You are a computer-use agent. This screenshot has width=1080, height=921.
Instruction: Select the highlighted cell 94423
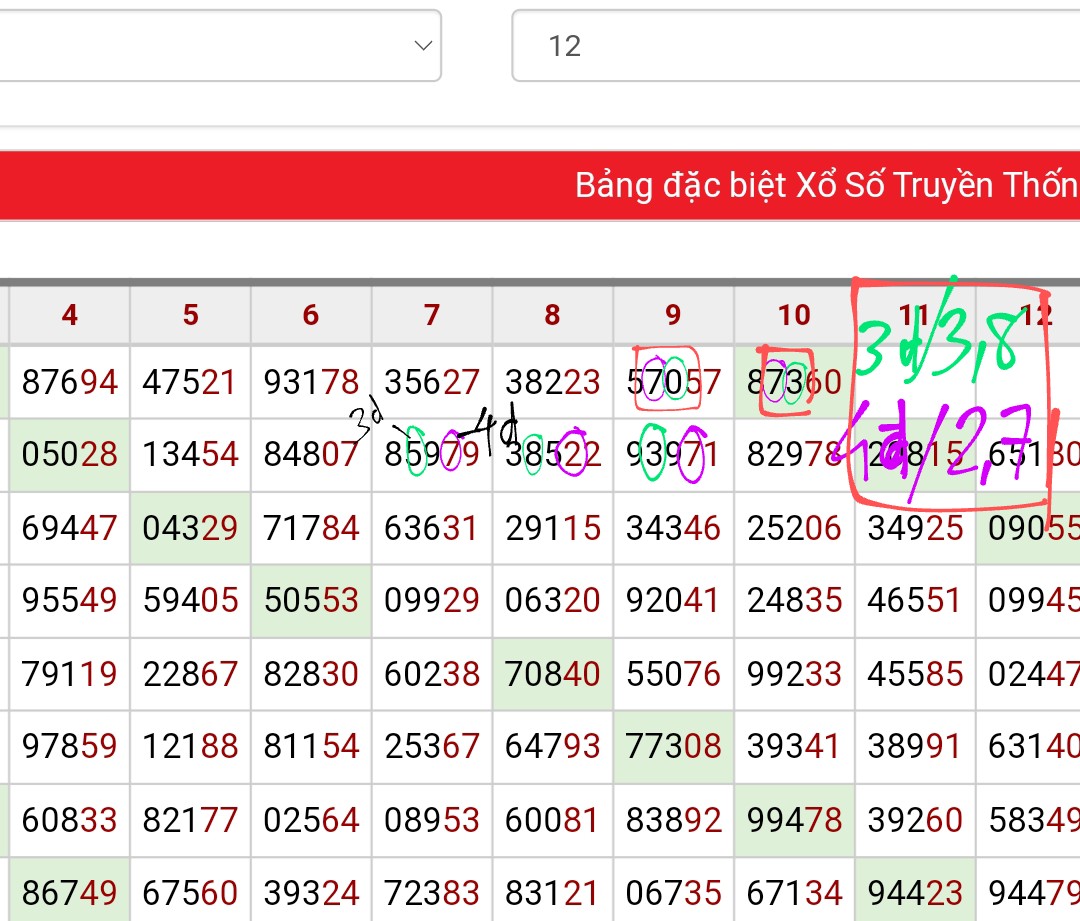[915, 892]
